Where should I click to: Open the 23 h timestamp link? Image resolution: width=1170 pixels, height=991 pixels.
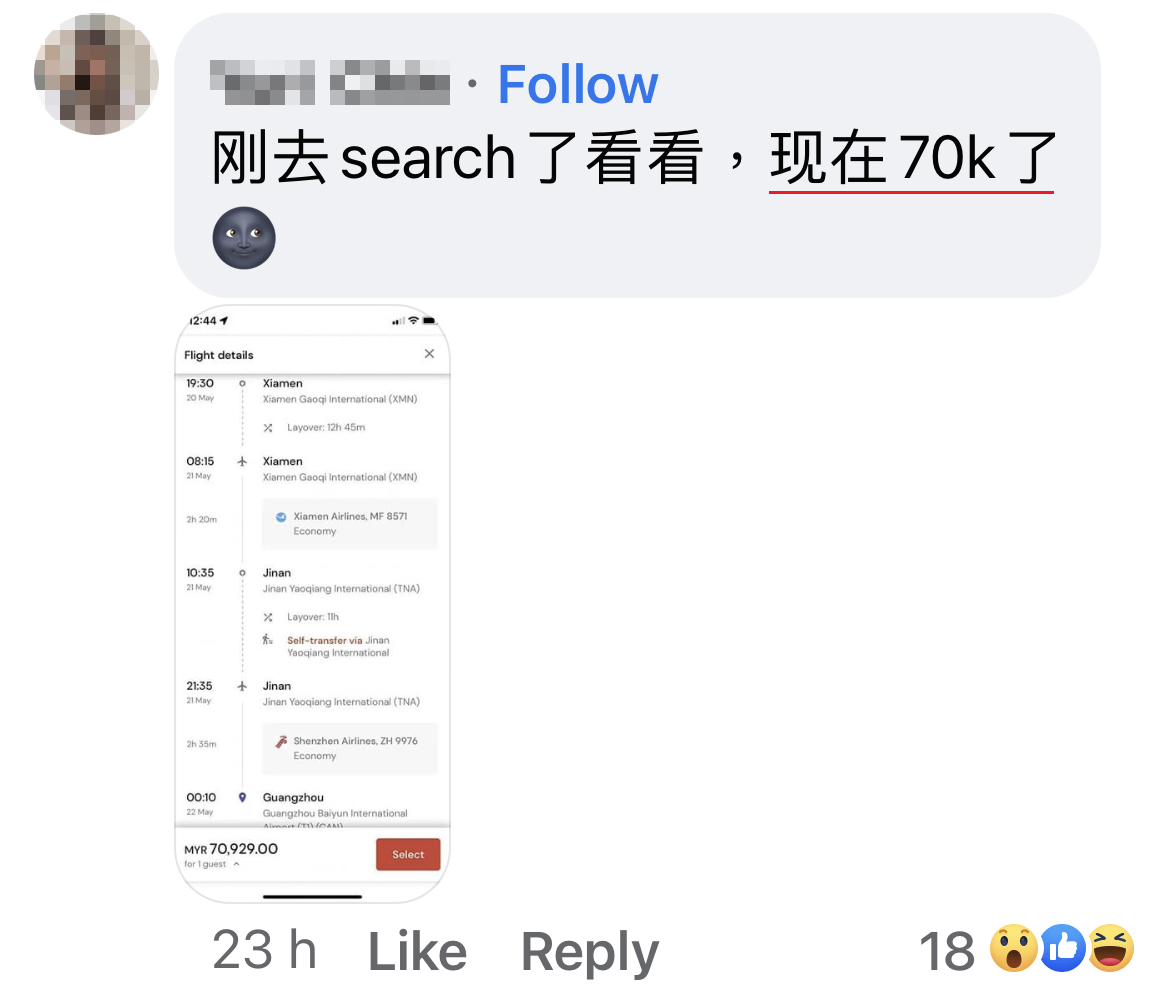[x=264, y=950]
